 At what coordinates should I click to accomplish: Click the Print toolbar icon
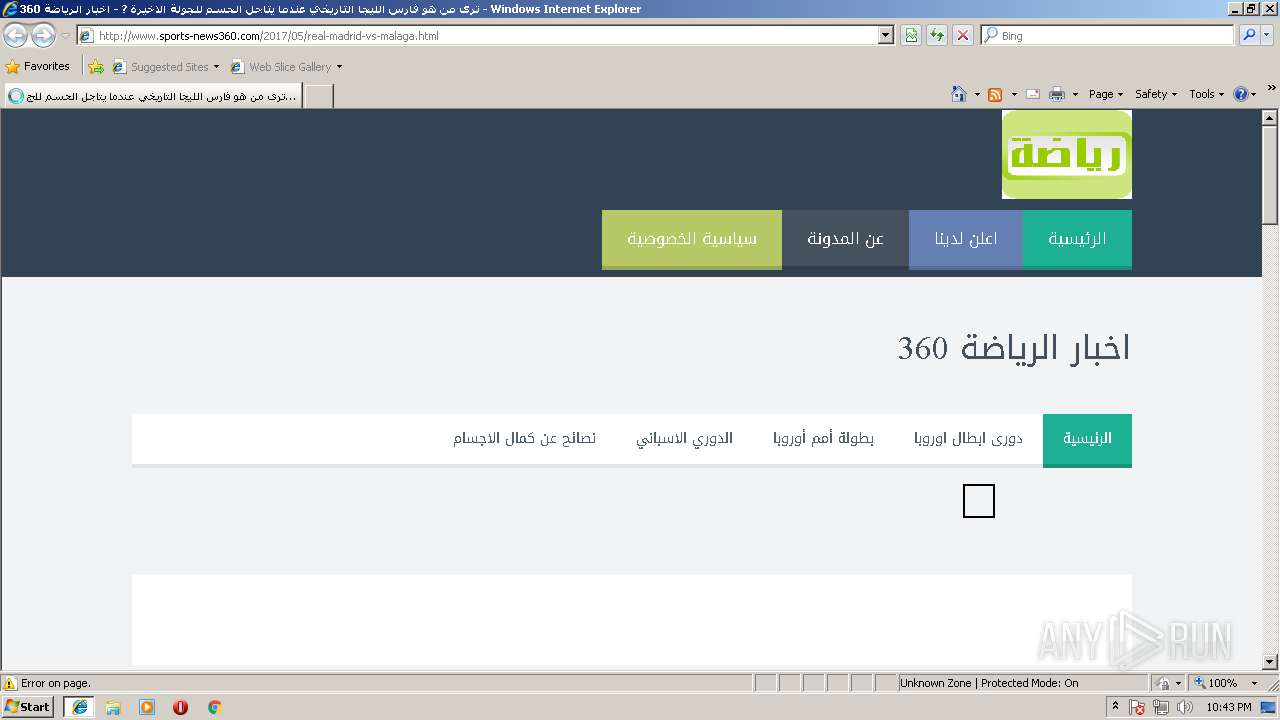[x=1057, y=94]
